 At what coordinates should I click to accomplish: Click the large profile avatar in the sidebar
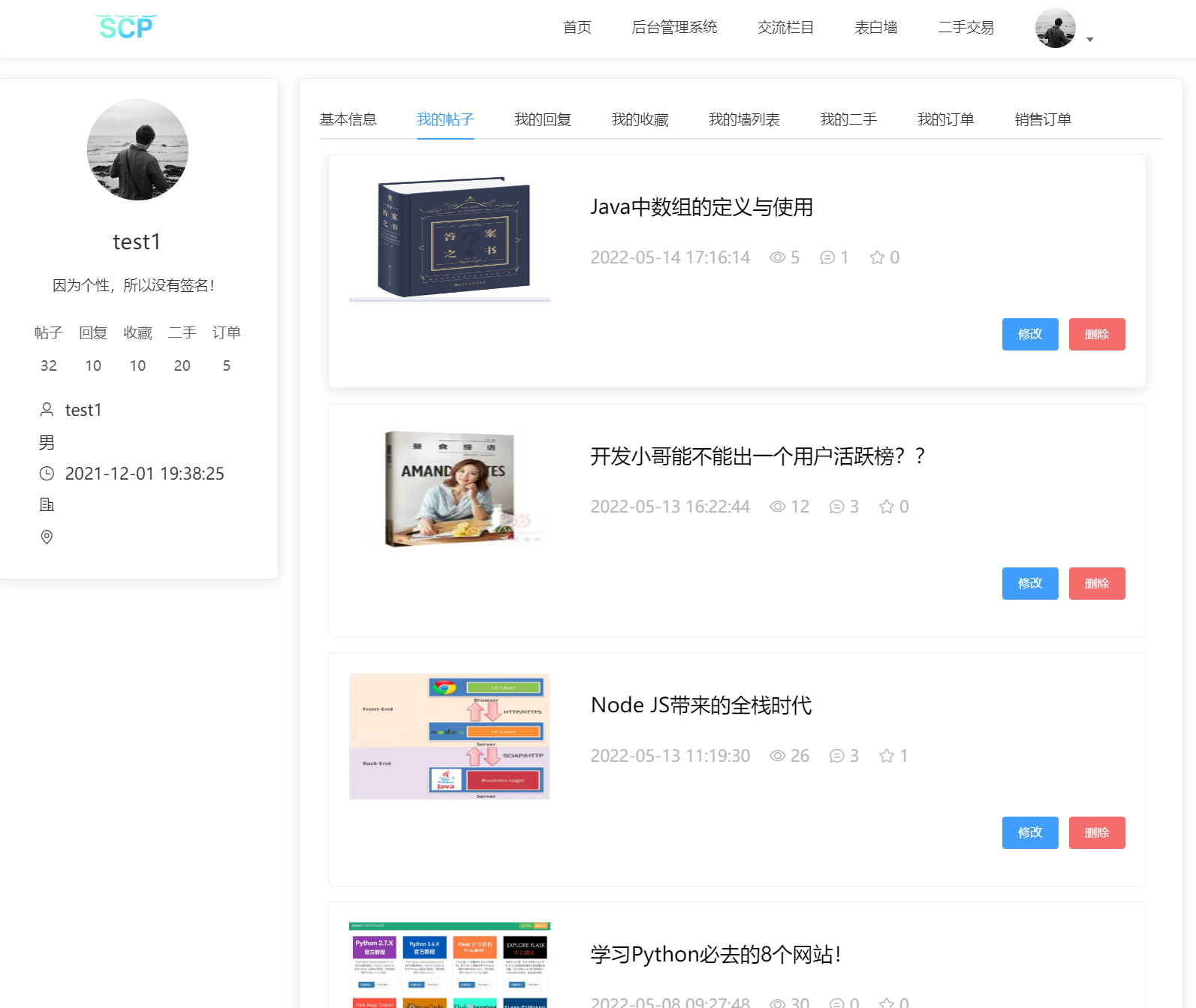(x=137, y=149)
